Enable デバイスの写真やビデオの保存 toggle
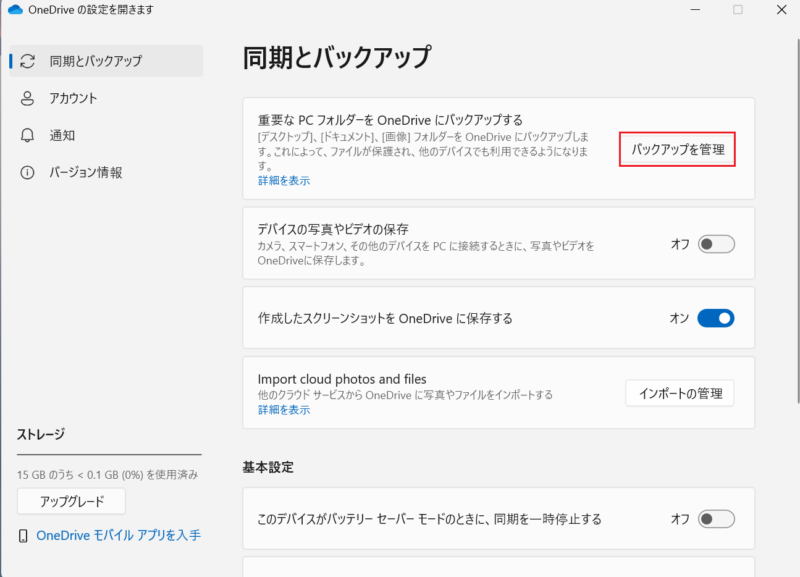The image size is (800, 577). (x=716, y=244)
